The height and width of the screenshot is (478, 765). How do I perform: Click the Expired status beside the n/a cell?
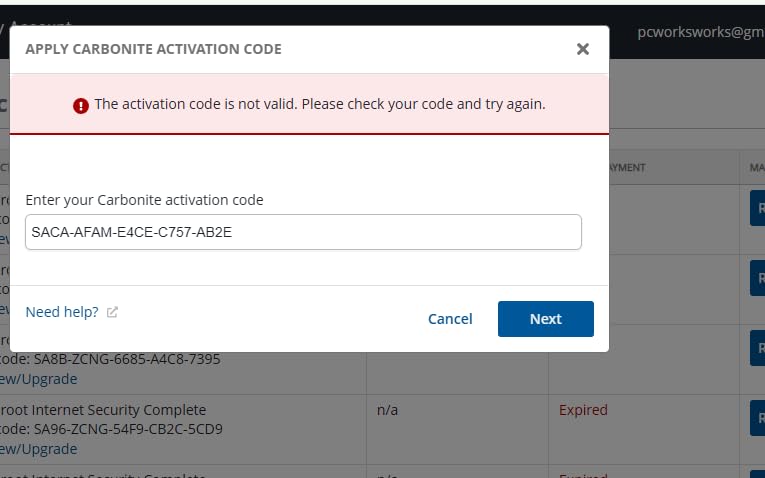pyautogui.click(x=583, y=410)
